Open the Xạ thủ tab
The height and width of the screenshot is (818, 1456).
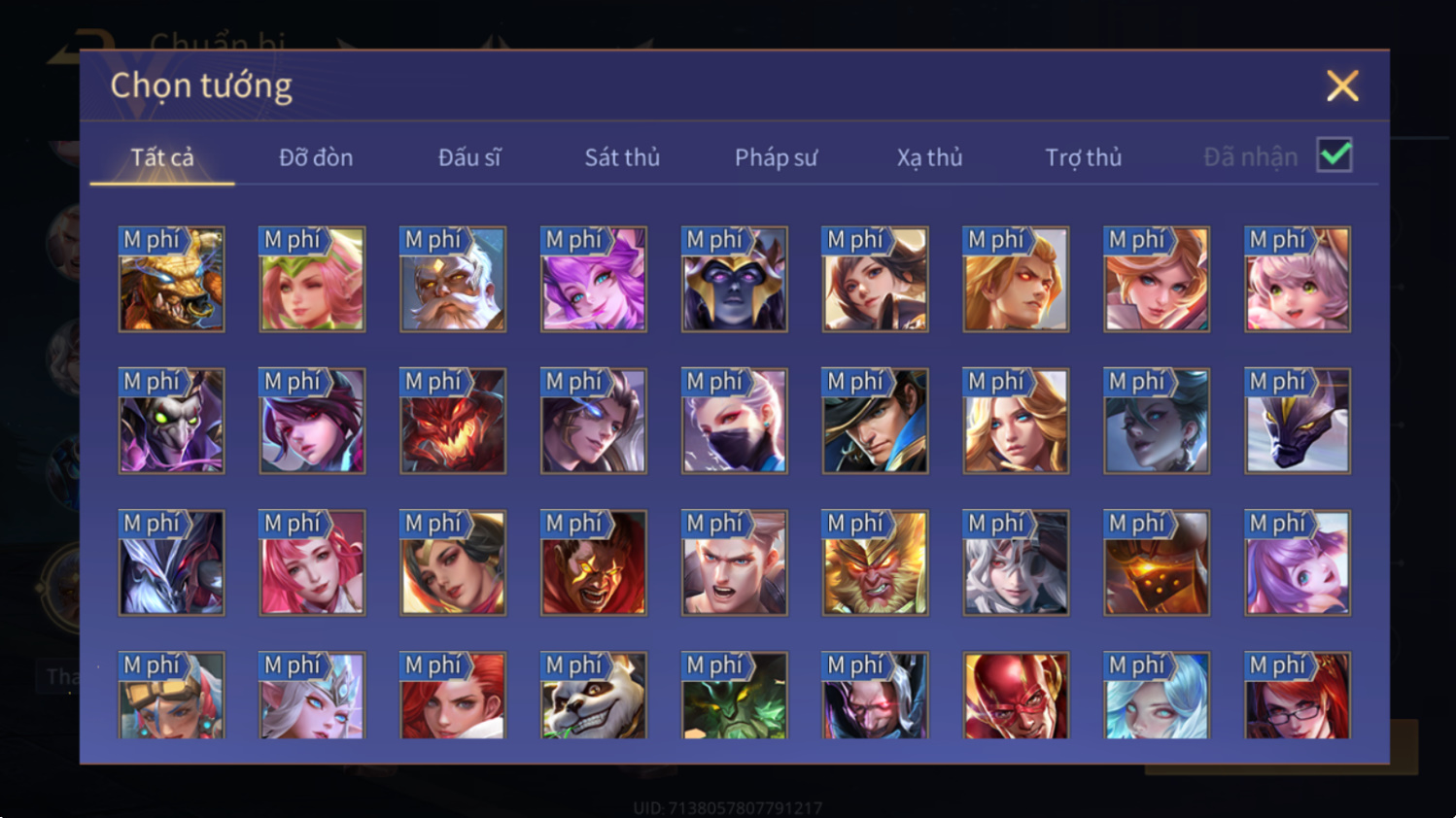click(x=929, y=157)
